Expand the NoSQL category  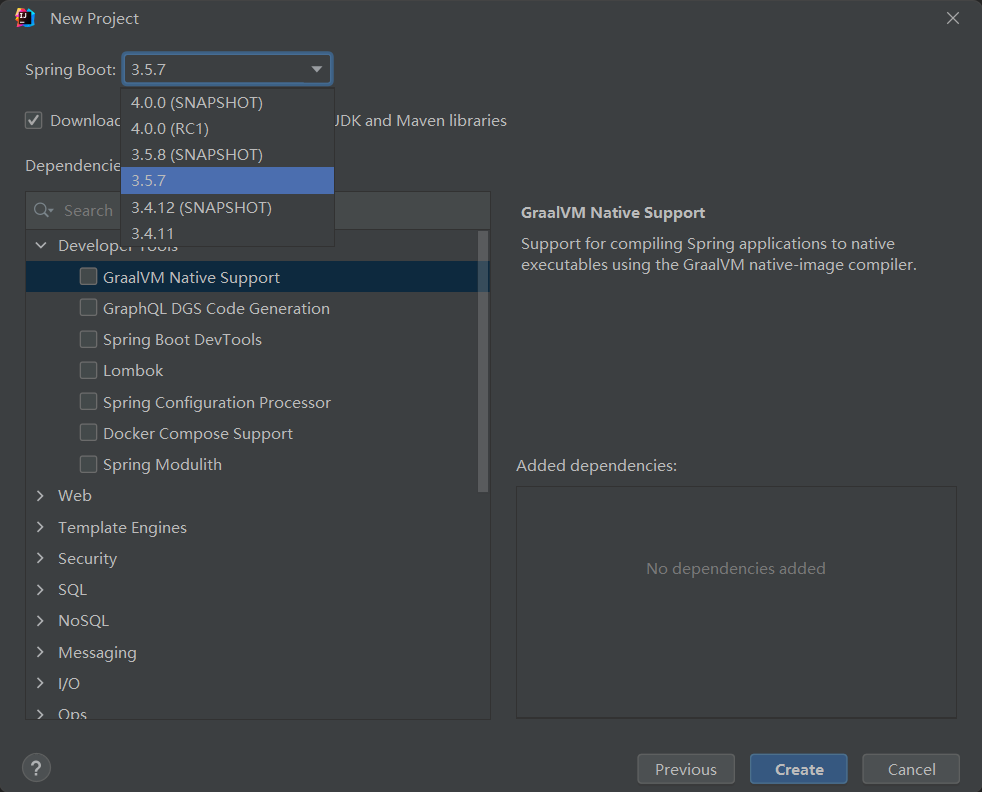(41, 620)
